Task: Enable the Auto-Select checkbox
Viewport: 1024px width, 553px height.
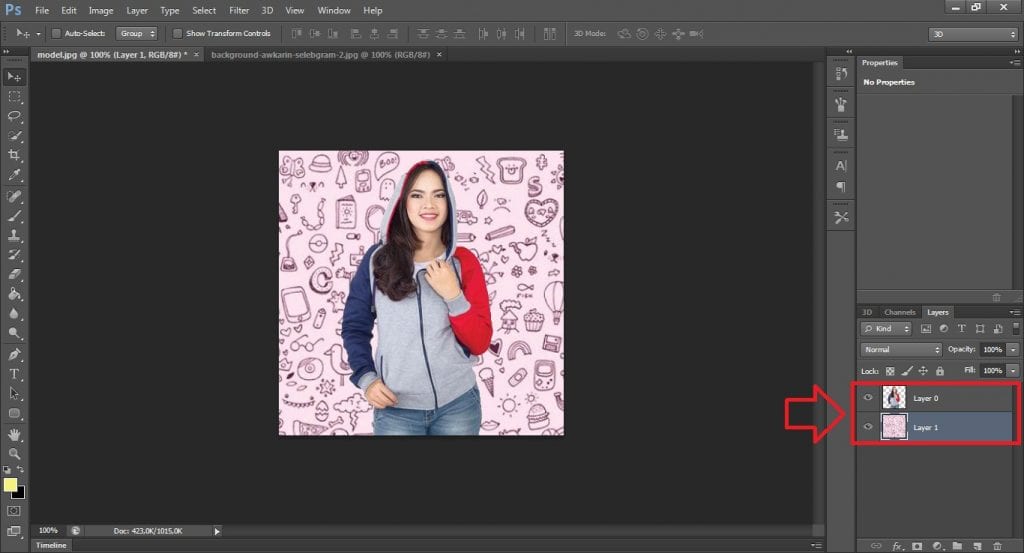Action: 55,33
